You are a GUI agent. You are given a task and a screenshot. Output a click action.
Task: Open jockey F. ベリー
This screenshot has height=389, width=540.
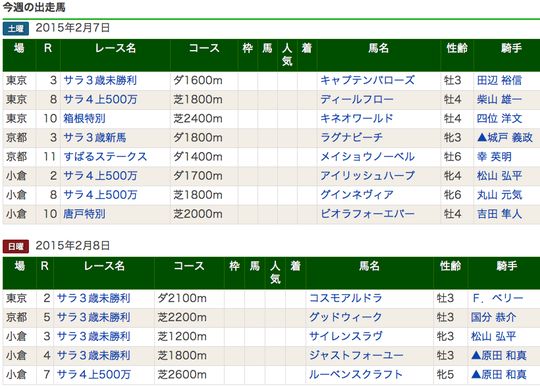pos(497,298)
